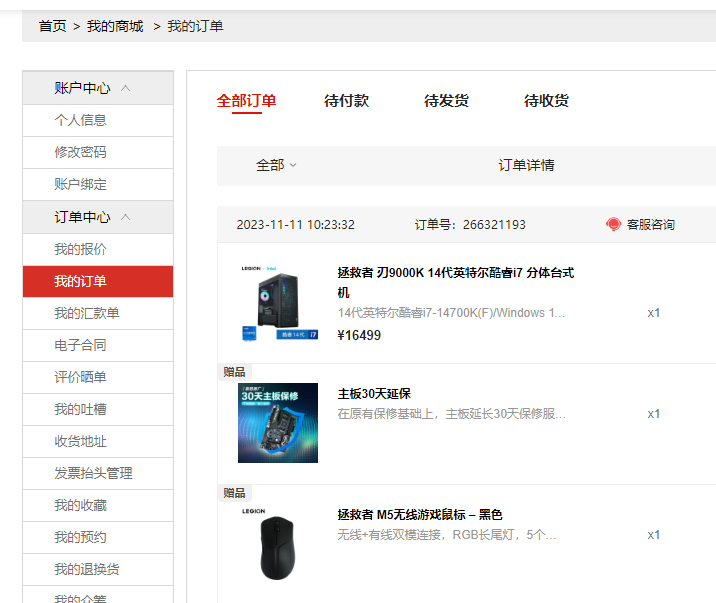Open product title 主板30天延保

pyautogui.click(x=374, y=393)
